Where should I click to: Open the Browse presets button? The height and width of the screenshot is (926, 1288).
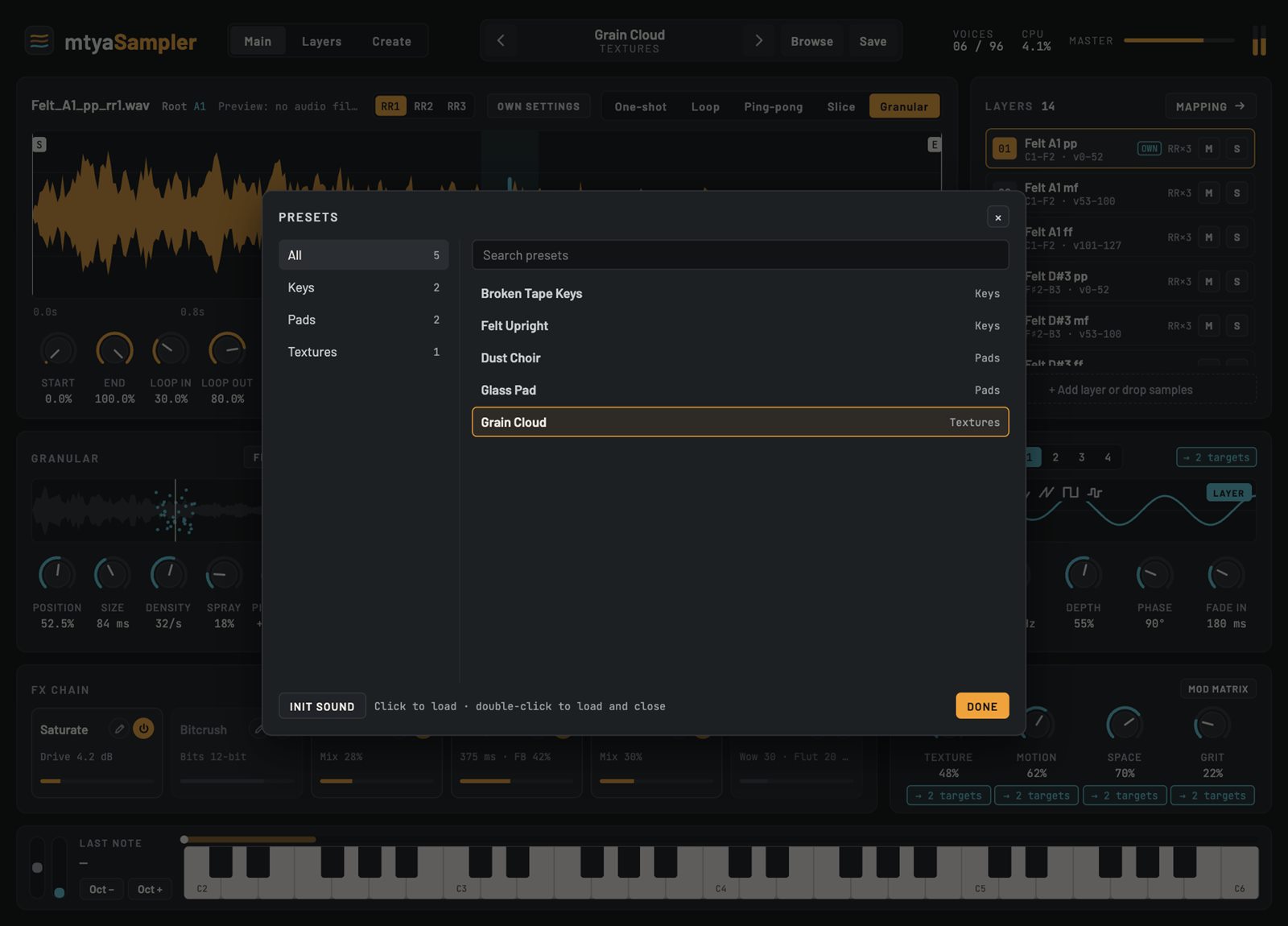811,41
